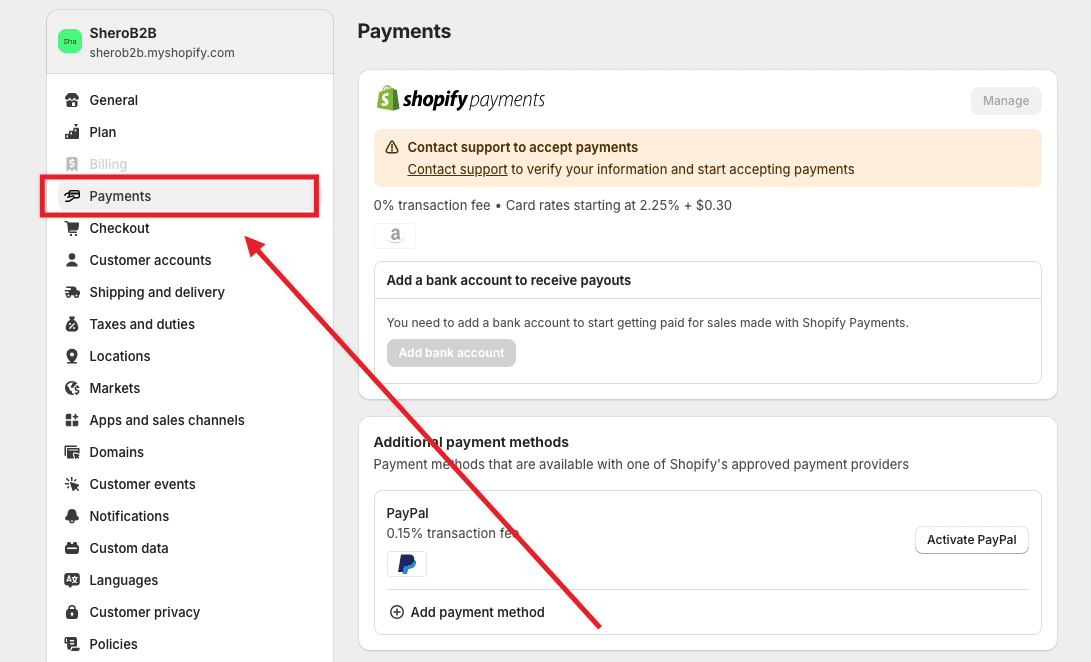Click the Checkout shopping cart icon
The width and height of the screenshot is (1091, 662).
(71, 228)
